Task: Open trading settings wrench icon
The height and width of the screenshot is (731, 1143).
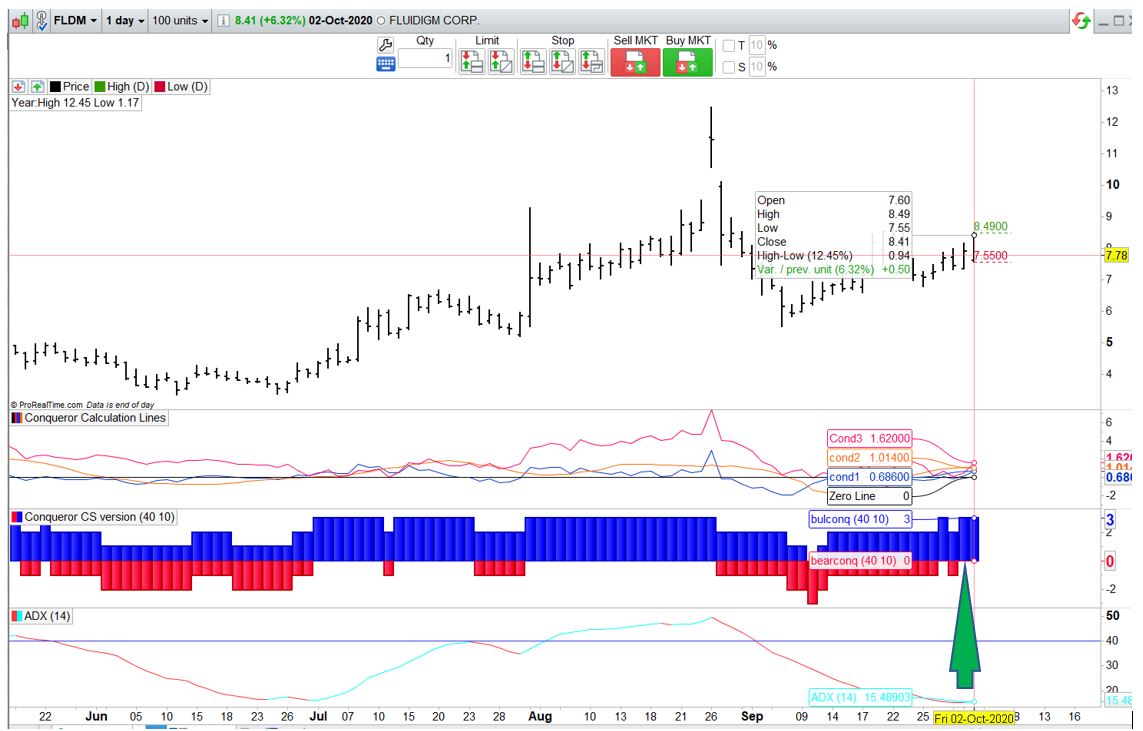Action: 385,45
